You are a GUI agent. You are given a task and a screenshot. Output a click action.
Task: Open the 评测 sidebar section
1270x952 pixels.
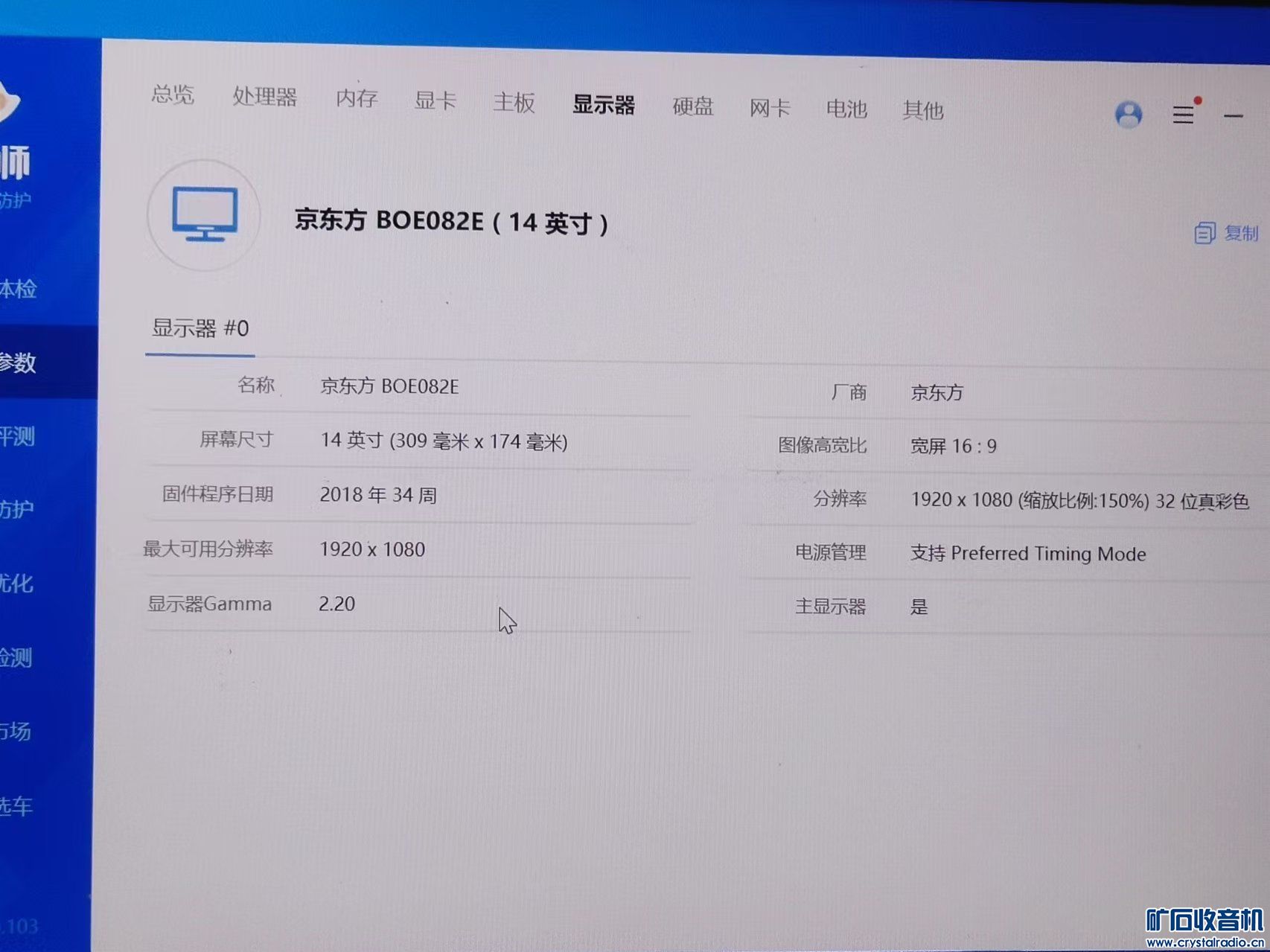click(18, 436)
